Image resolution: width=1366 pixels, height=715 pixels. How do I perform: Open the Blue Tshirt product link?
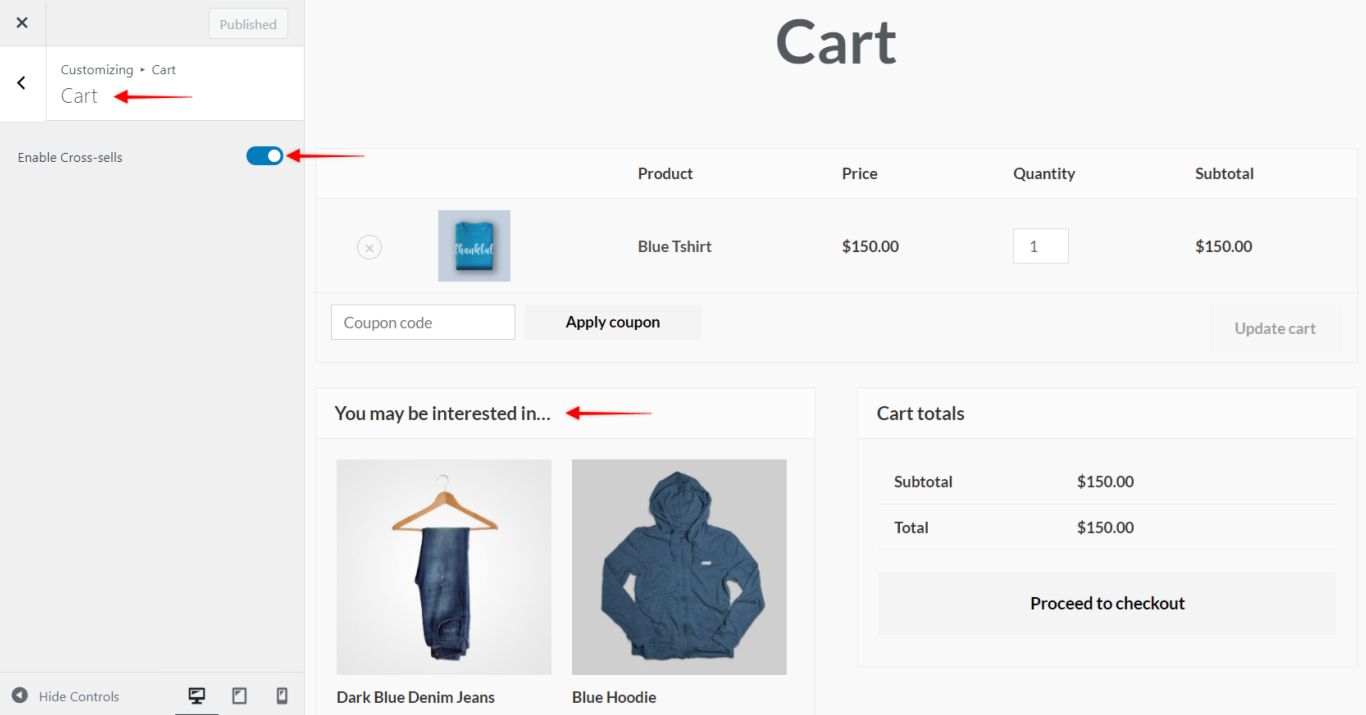pos(674,246)
